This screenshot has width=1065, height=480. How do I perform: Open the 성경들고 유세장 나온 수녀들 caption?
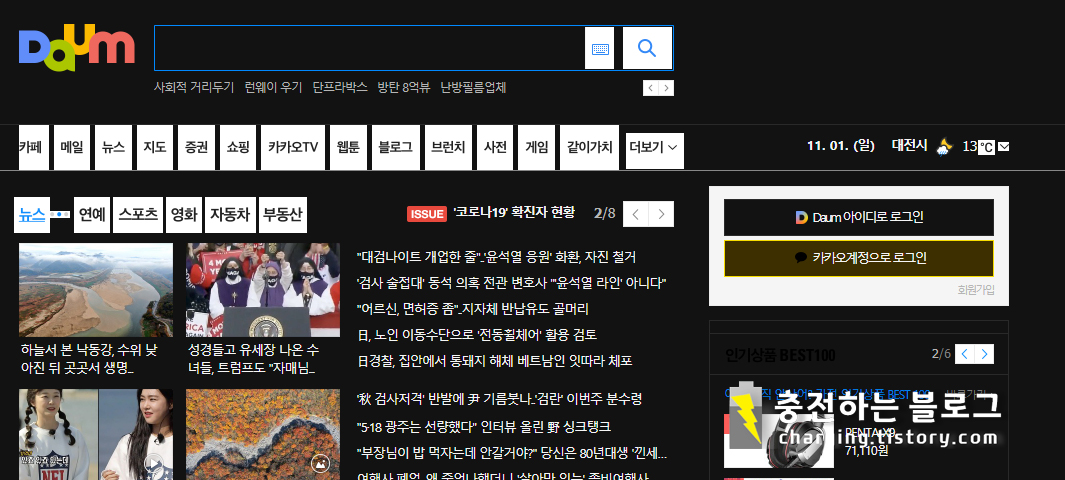pos(253,360)
